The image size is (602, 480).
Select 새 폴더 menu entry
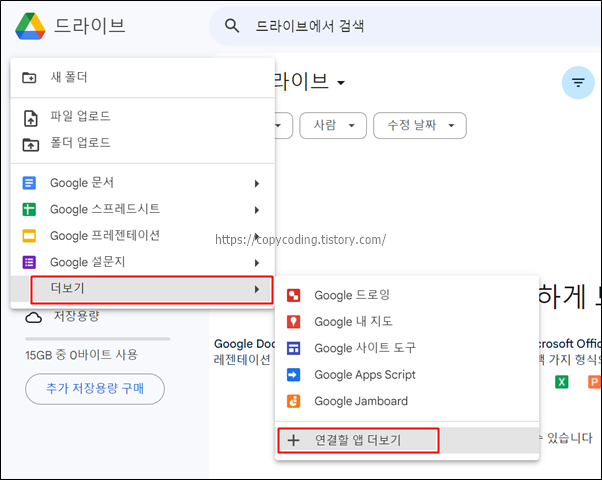tap(142, 78)
